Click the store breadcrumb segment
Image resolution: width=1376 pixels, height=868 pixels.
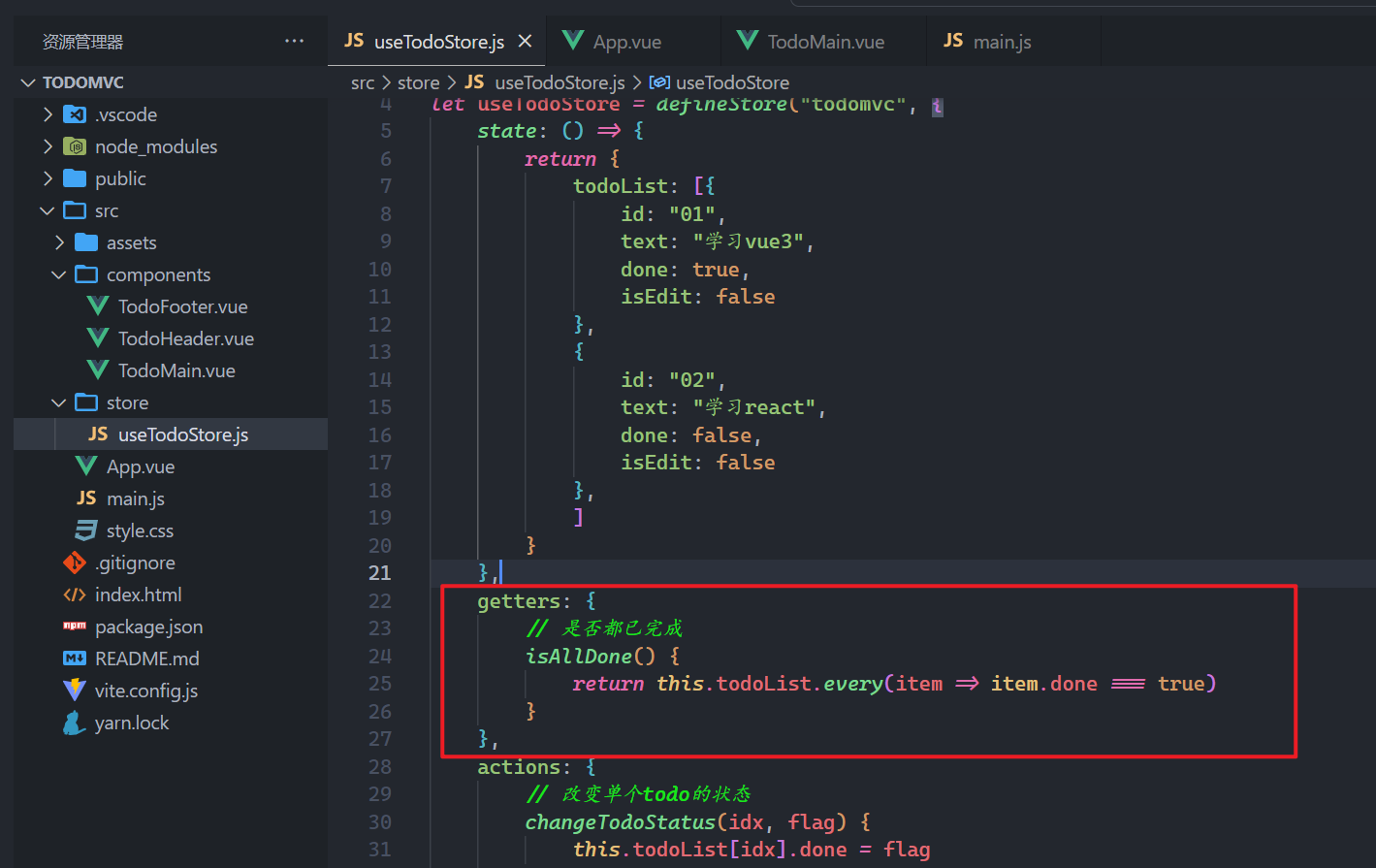[419, 82]
